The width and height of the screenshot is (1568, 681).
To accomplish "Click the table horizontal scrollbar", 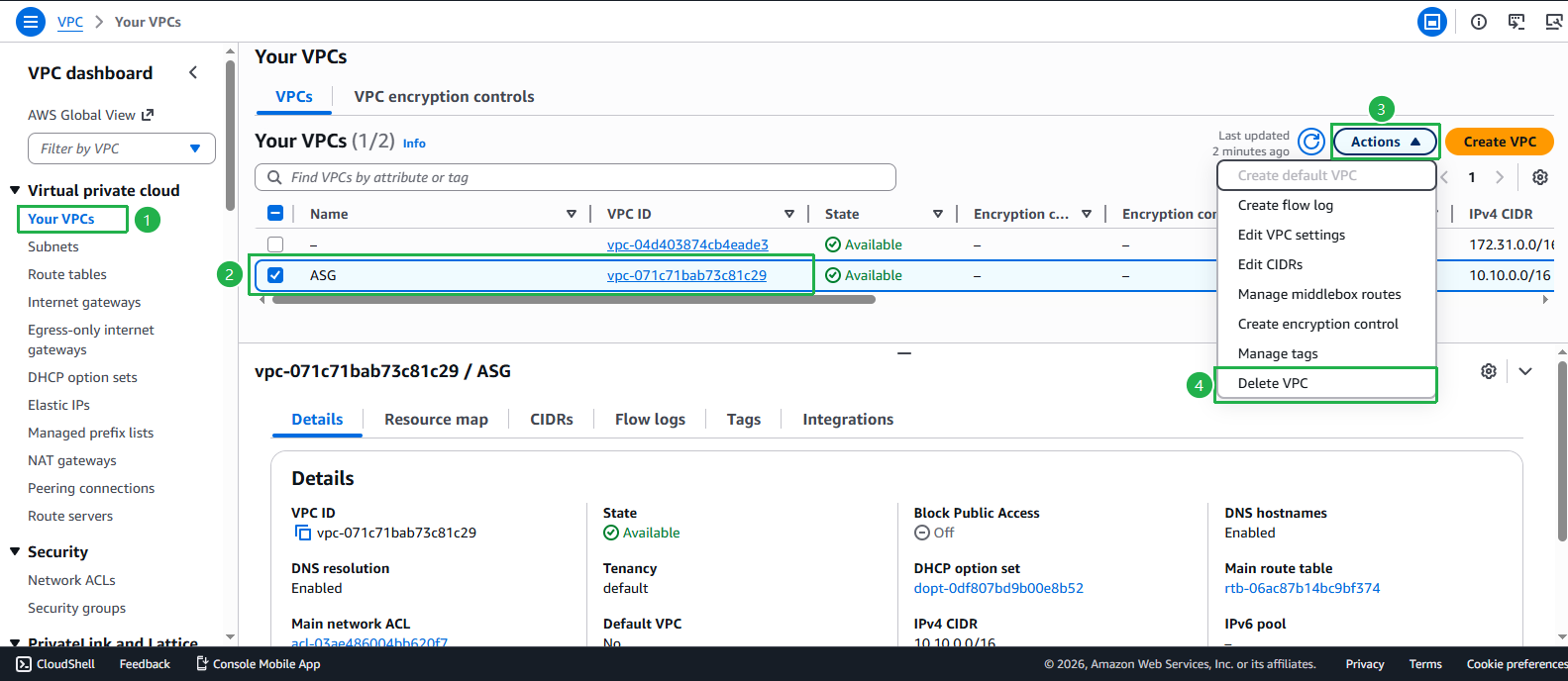I will tap(574, 299).
